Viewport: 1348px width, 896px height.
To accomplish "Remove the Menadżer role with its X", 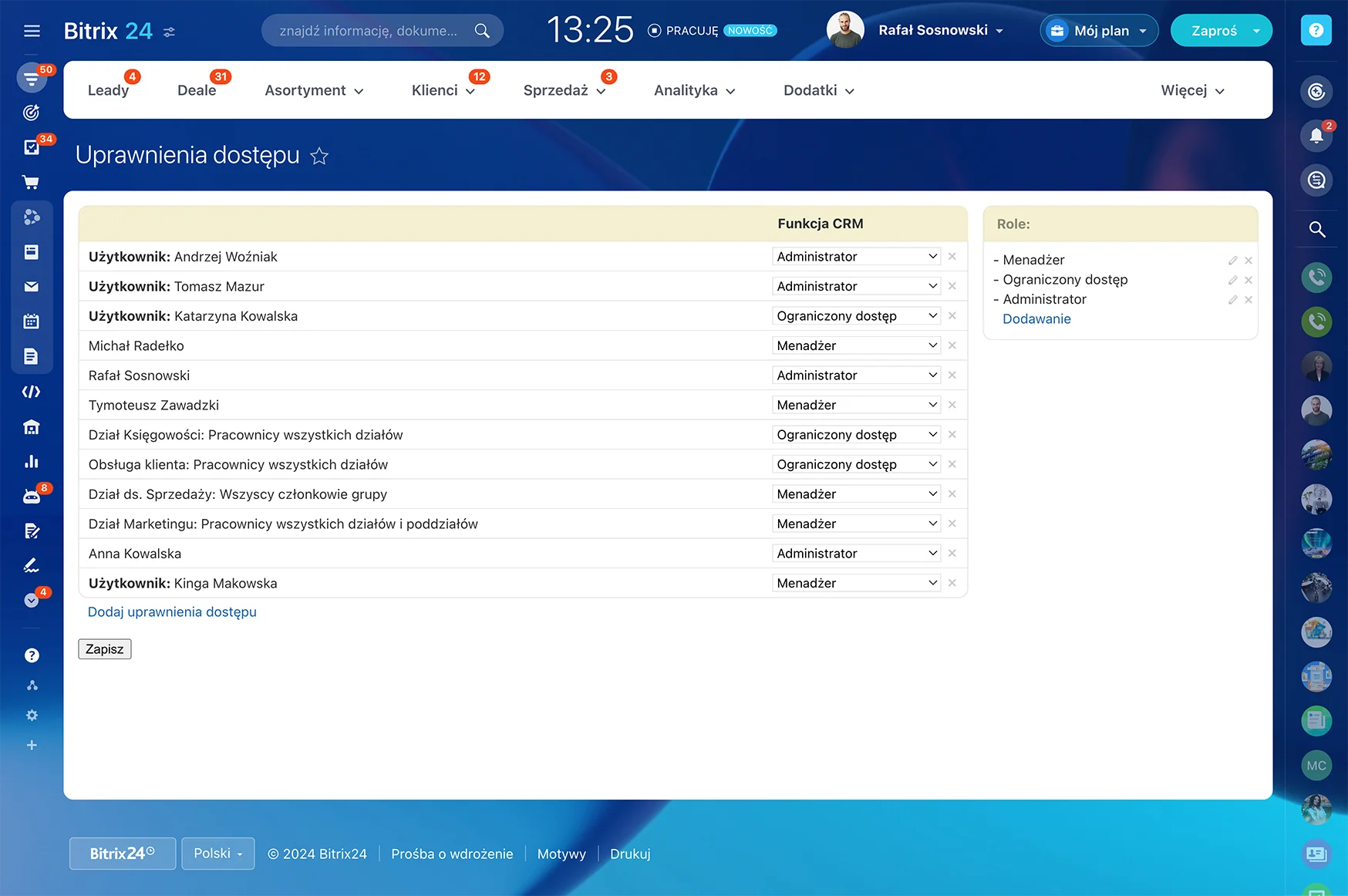I will coord(1248,260).
